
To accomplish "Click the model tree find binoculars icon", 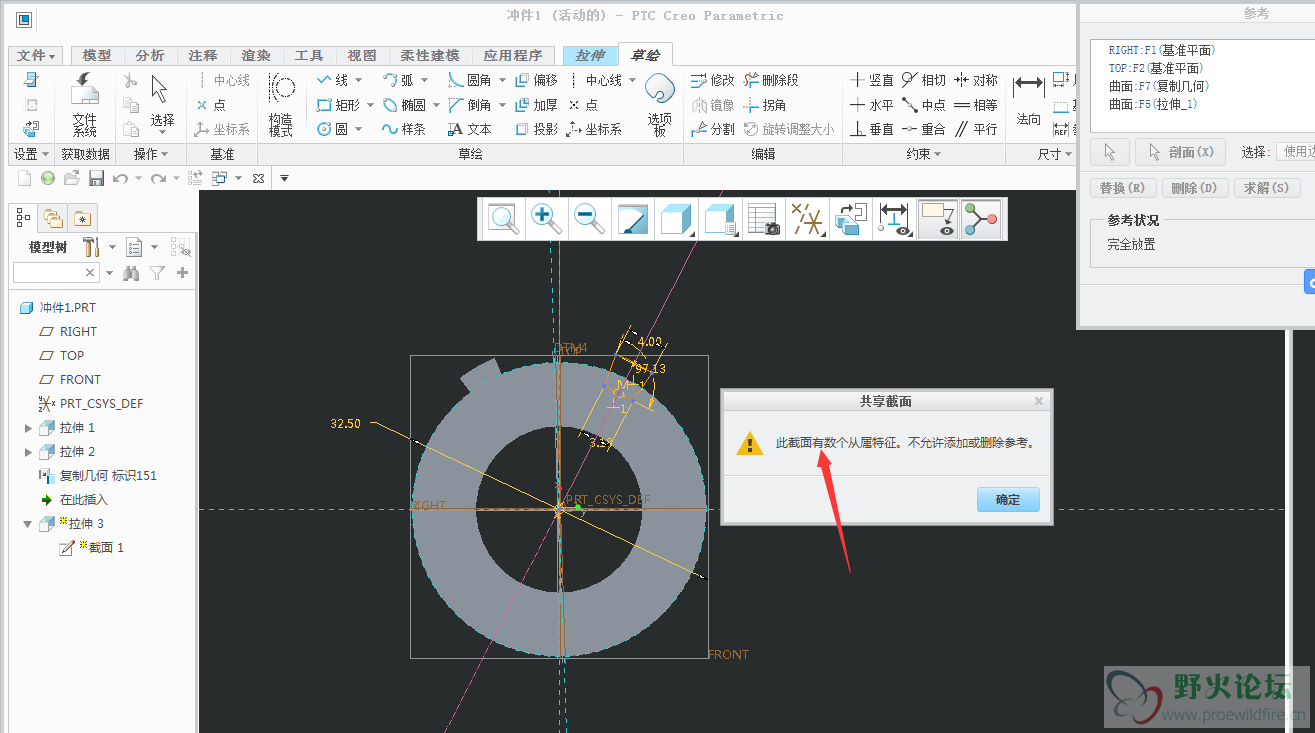I will 131,273.
